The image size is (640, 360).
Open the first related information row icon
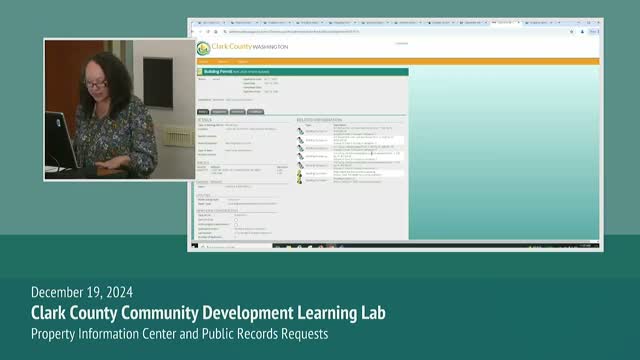[300, 131]
